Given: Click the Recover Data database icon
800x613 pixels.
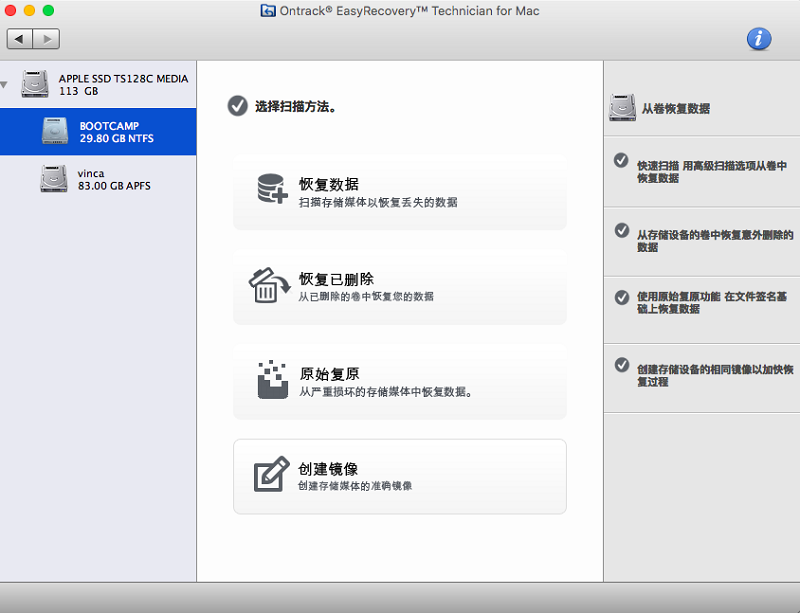Looking at the screenshot, I should click(271, 190).
